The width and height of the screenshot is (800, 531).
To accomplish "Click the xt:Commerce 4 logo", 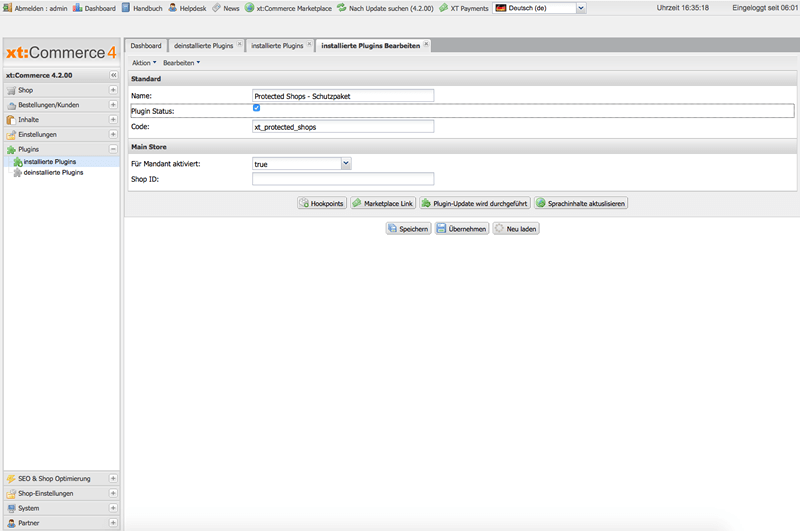I will coord(61,53).
